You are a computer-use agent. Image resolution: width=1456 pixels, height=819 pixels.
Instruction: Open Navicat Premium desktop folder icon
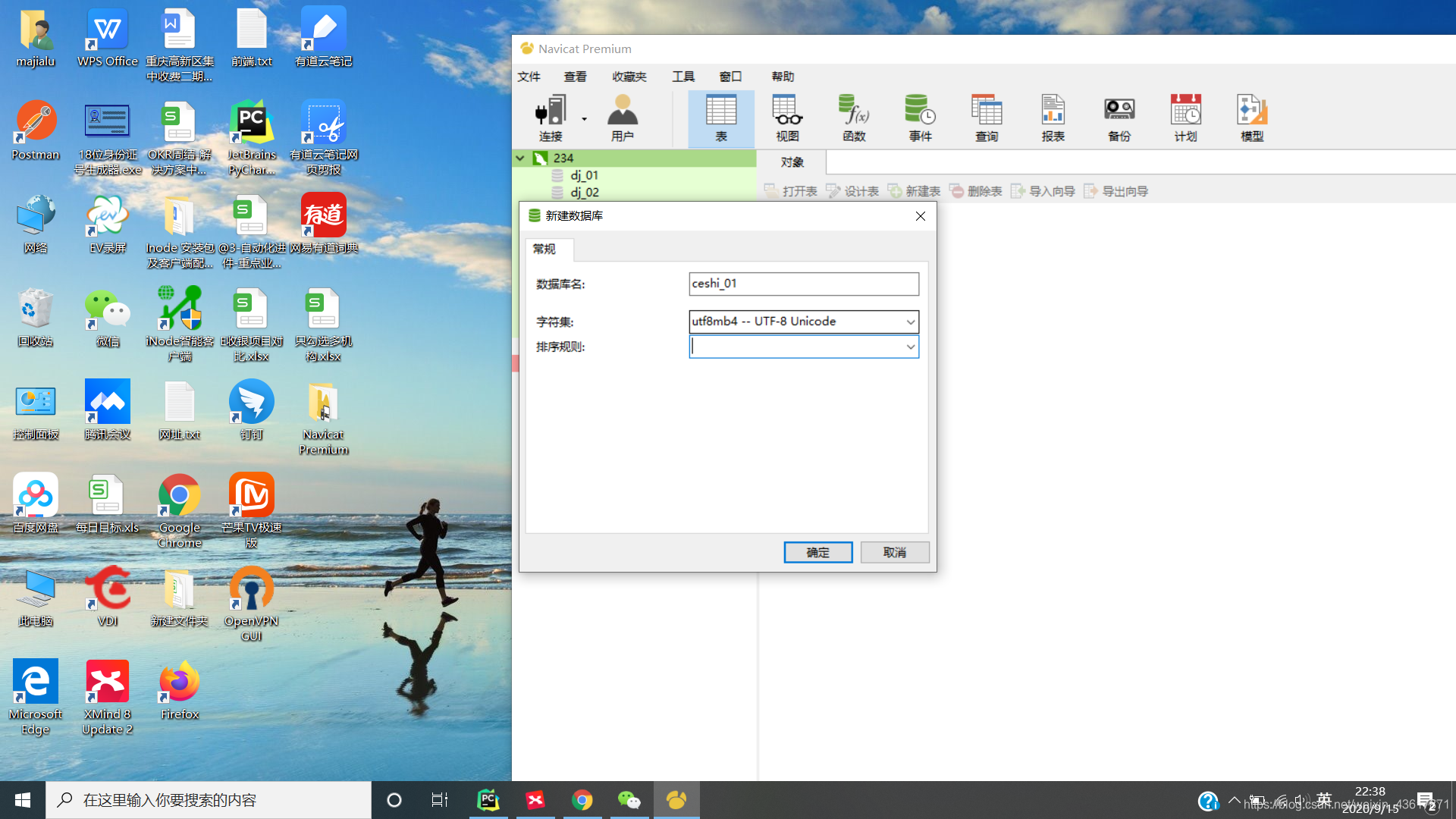coord(324,418)
